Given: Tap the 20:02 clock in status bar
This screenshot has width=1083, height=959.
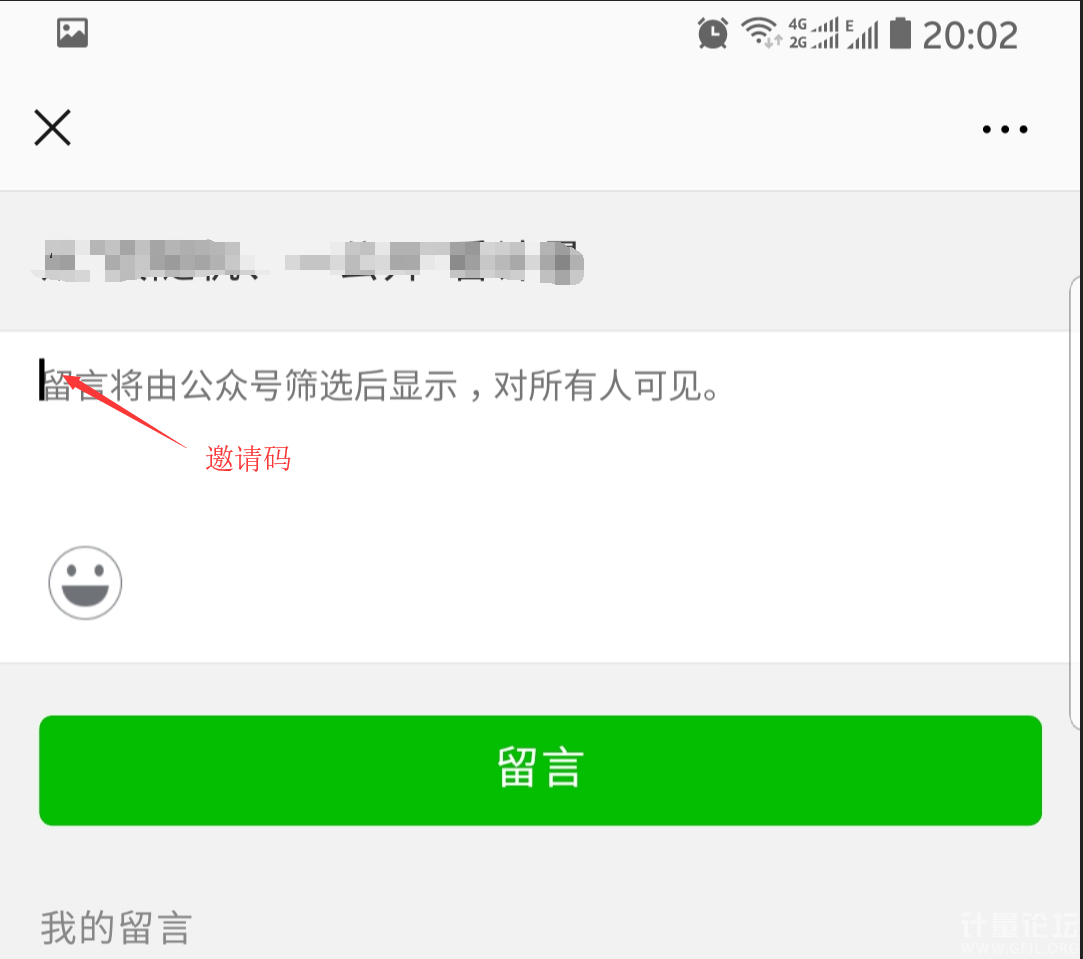Looking at the screenshot, I should click(x=970, y=35).
